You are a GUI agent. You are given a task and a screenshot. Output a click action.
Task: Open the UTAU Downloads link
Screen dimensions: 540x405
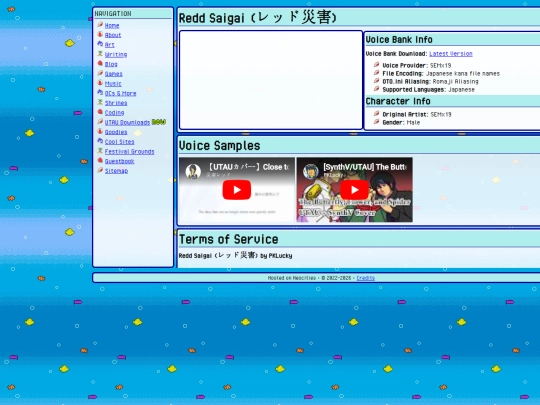127,122
